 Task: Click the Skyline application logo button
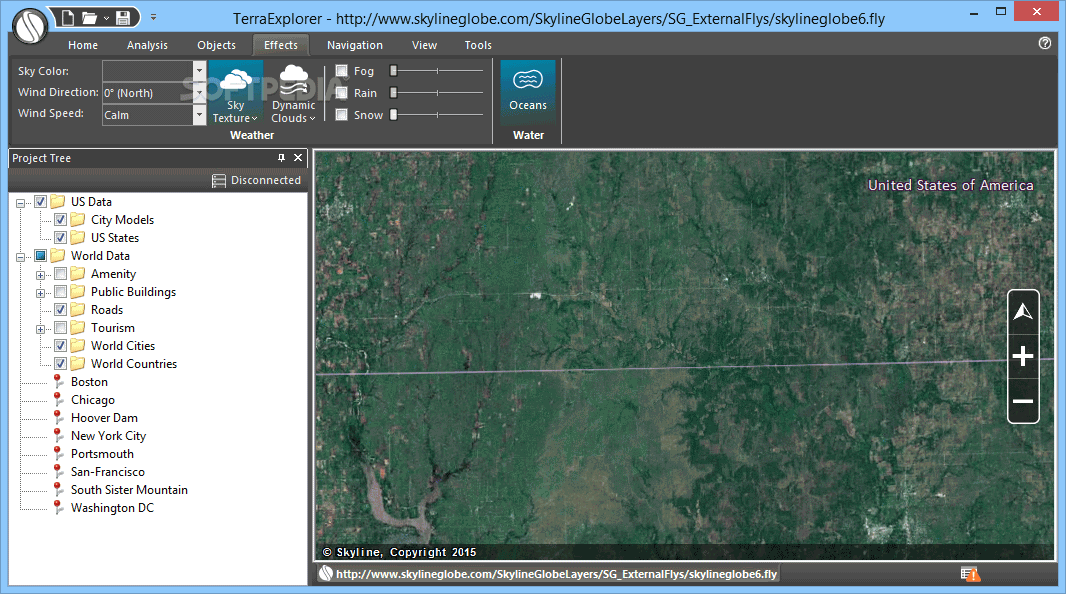[x=29, y=26]
